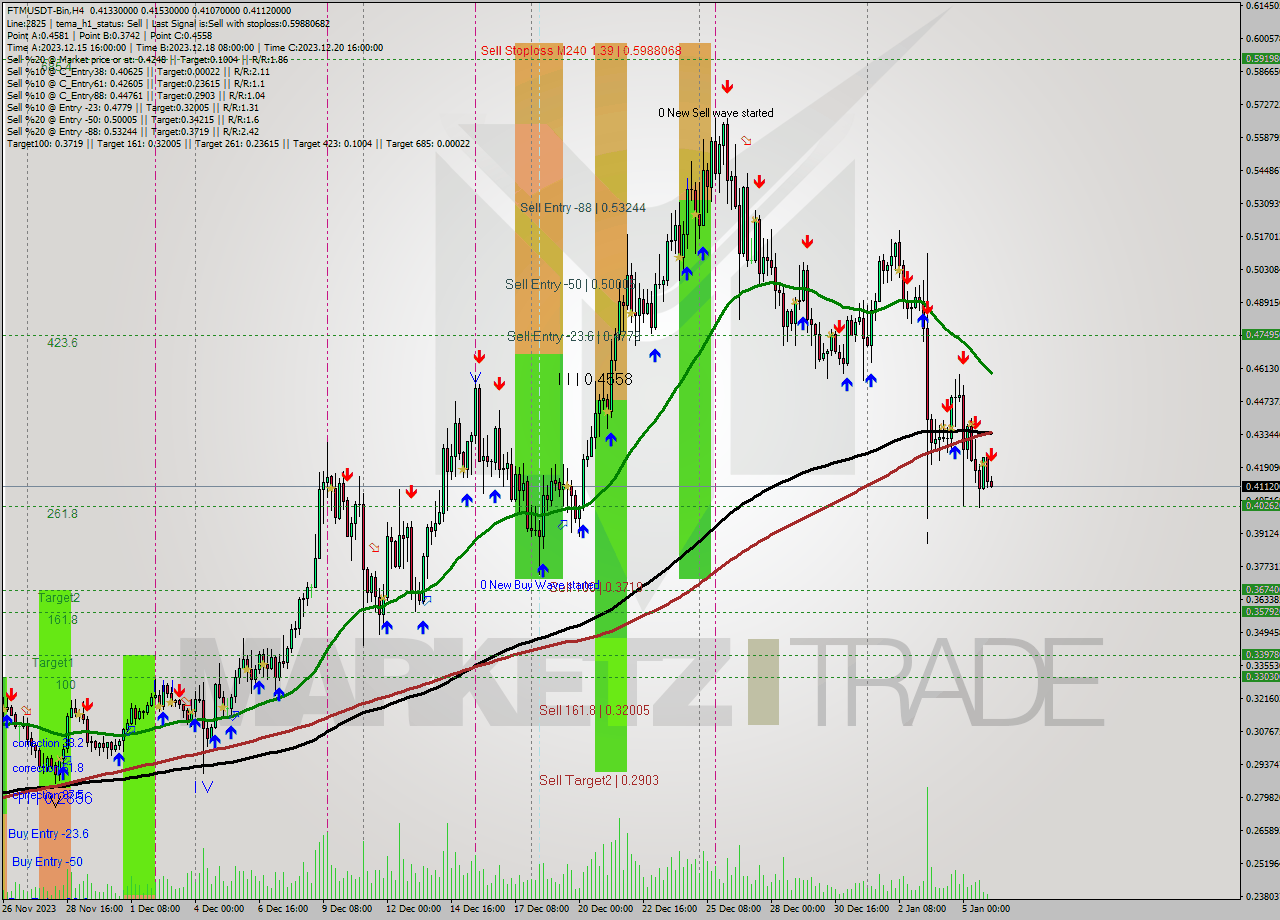Click the 0.23803 price axis label

click(1262, 896)
